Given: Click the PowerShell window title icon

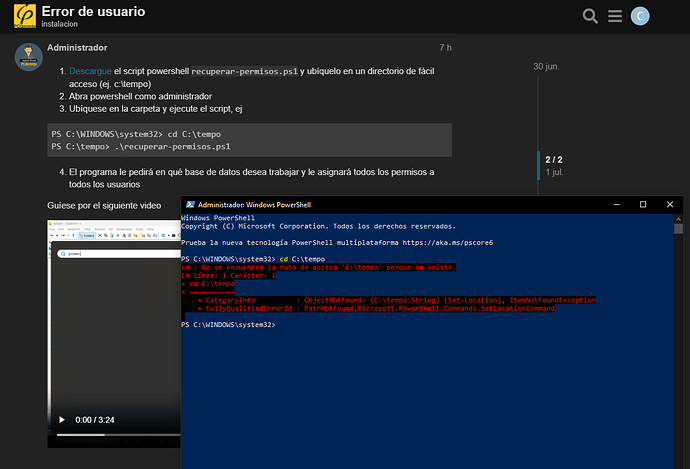Looking at the screenshot, I should pyautogui.click(x=190, y=205).
